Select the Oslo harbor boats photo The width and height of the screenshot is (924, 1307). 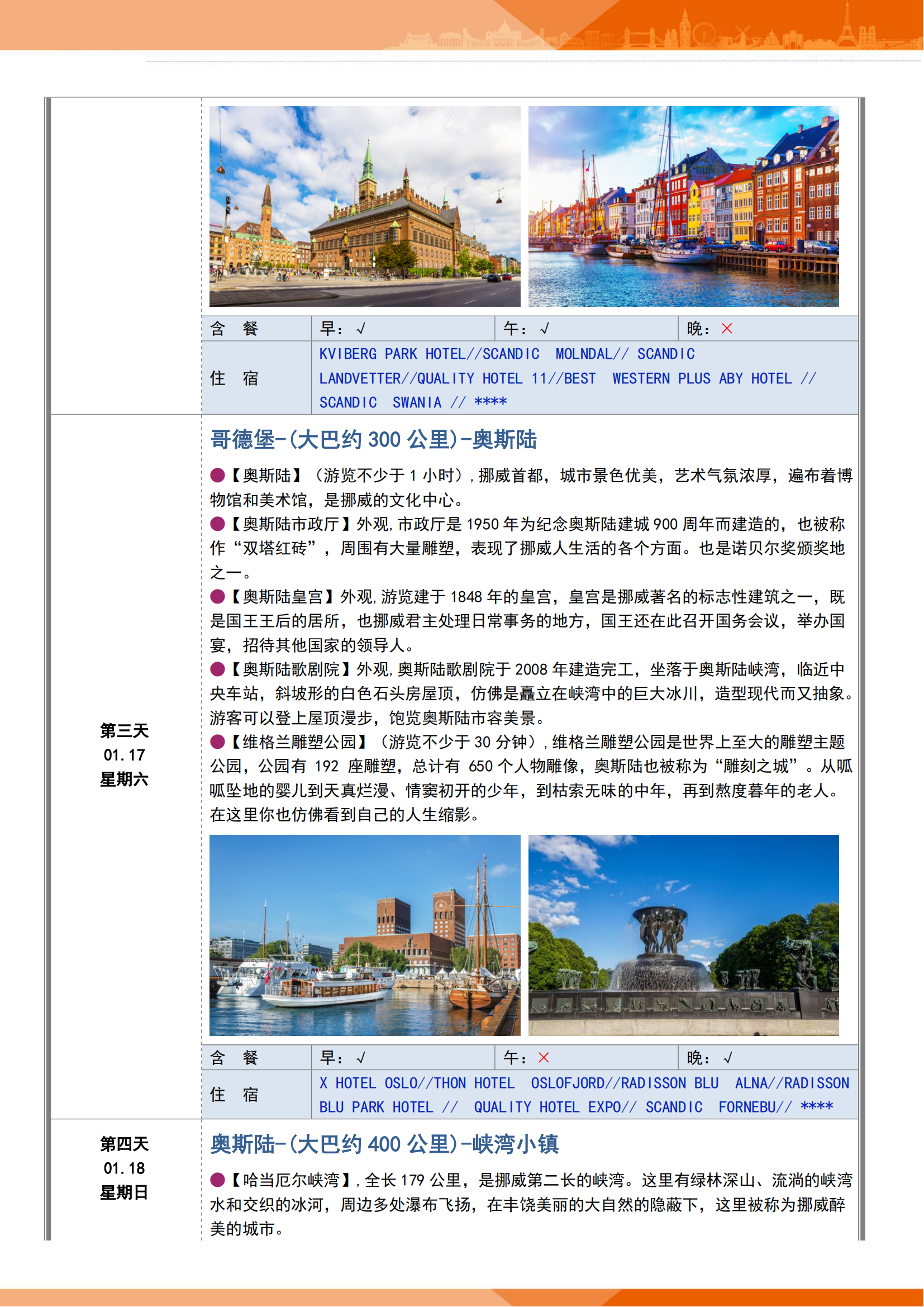click(x=365, y=935)
